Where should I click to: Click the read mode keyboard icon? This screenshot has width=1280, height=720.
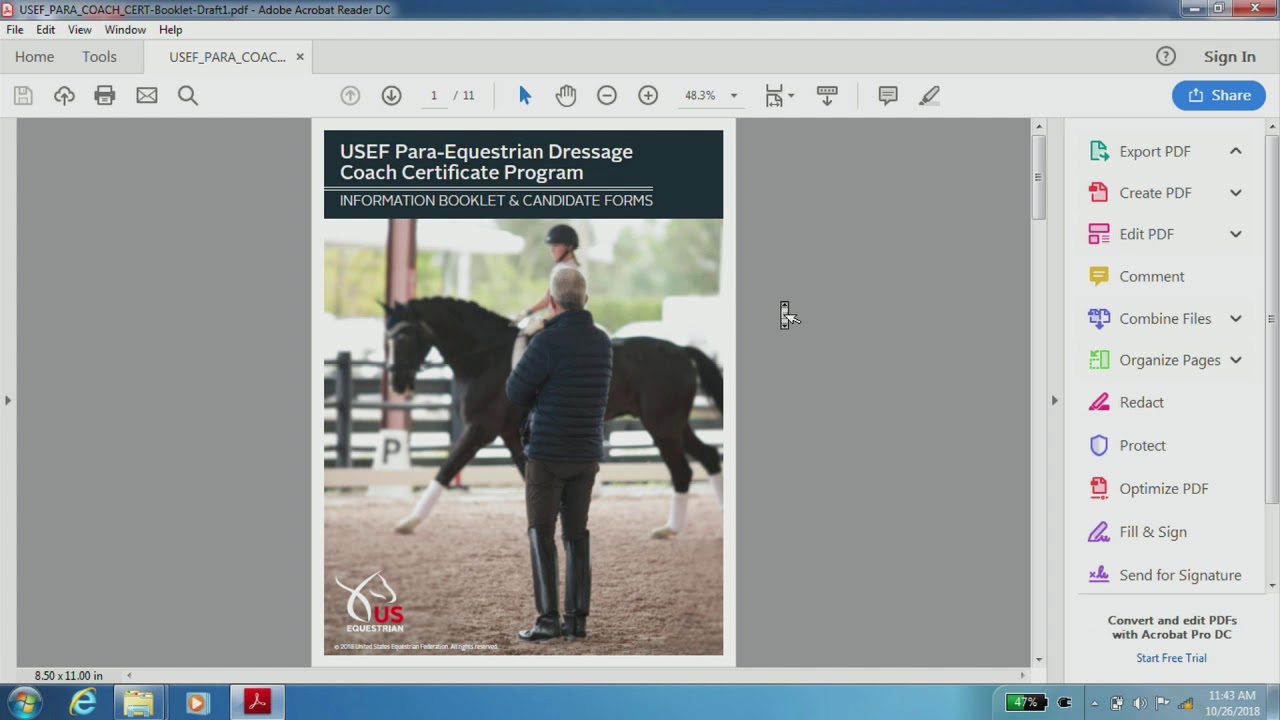[827, 95]
